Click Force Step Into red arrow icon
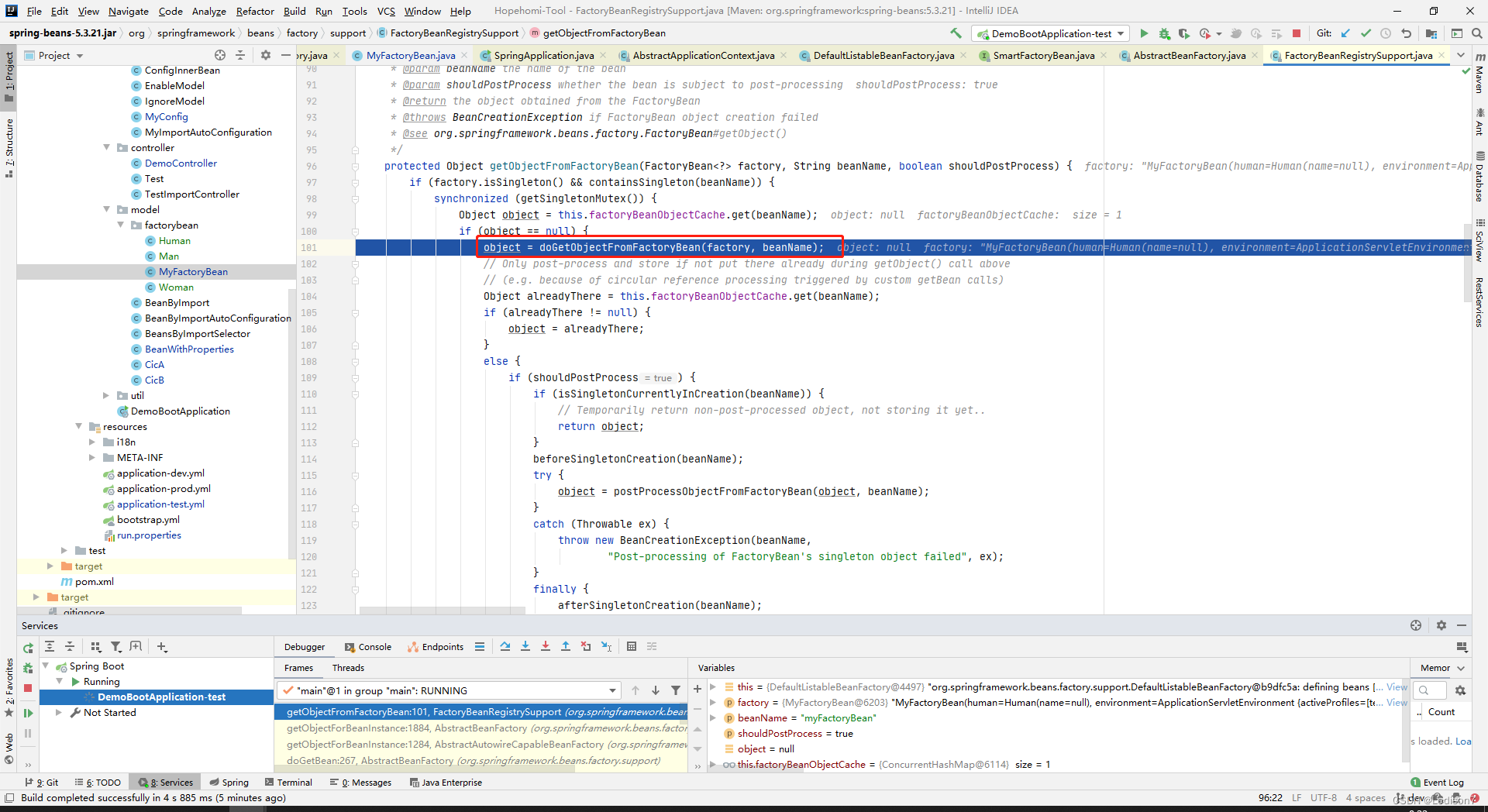The image size is (1488, 812). [546, 646]
